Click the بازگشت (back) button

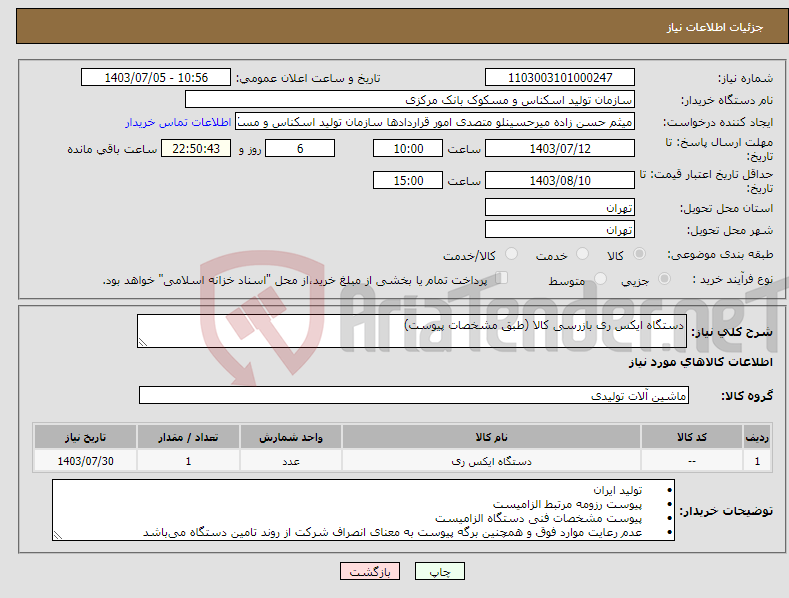pyautogui.click(x=370, y=571)
